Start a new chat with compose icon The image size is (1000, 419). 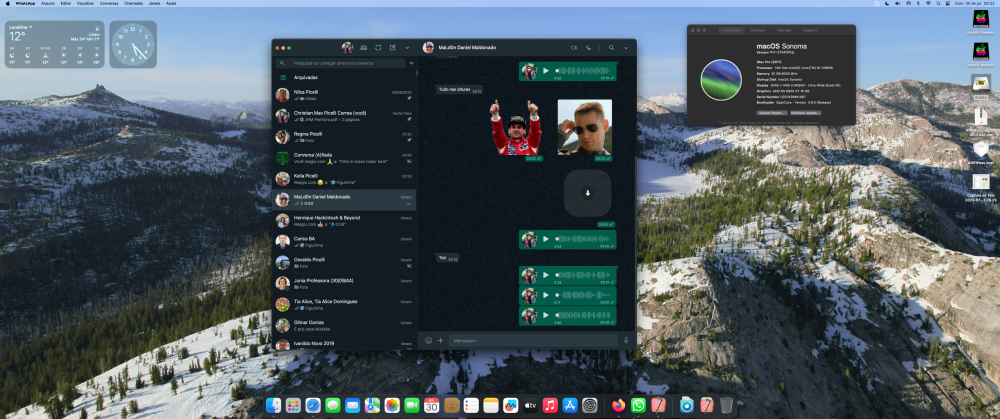tap(393, 48)
